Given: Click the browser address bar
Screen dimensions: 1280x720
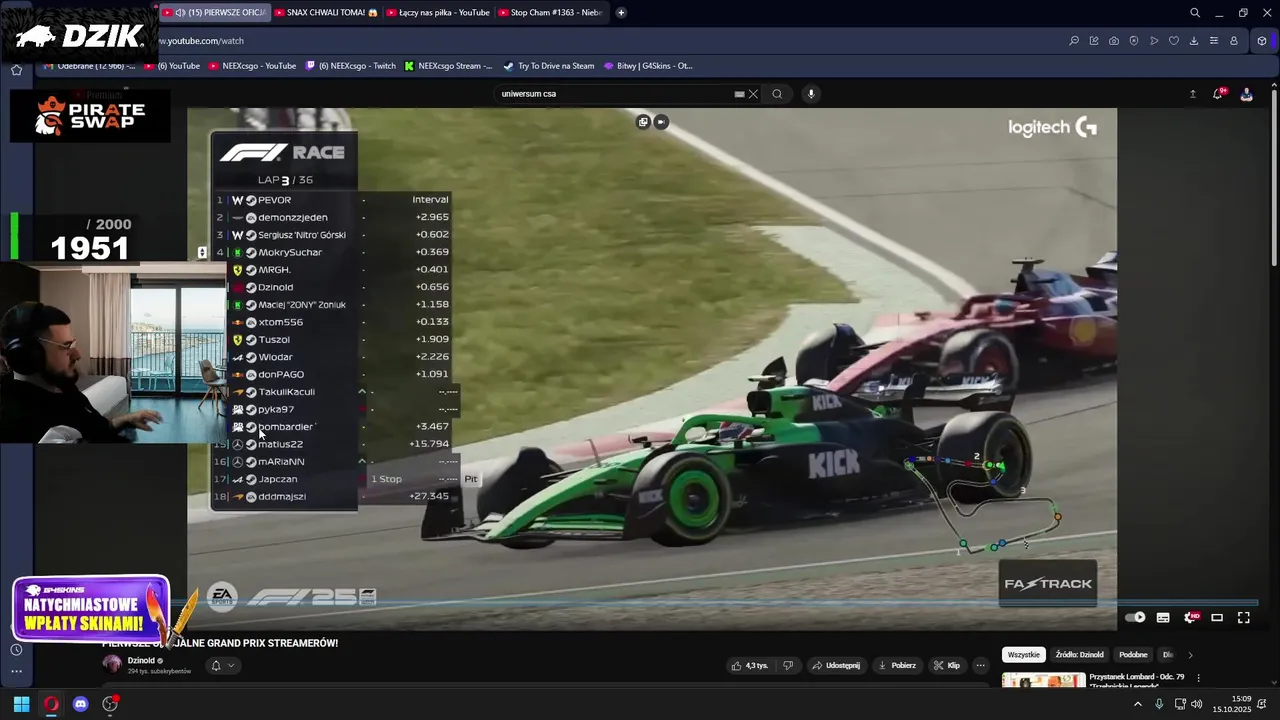Looking at the screenshot, I should [600, 41].
